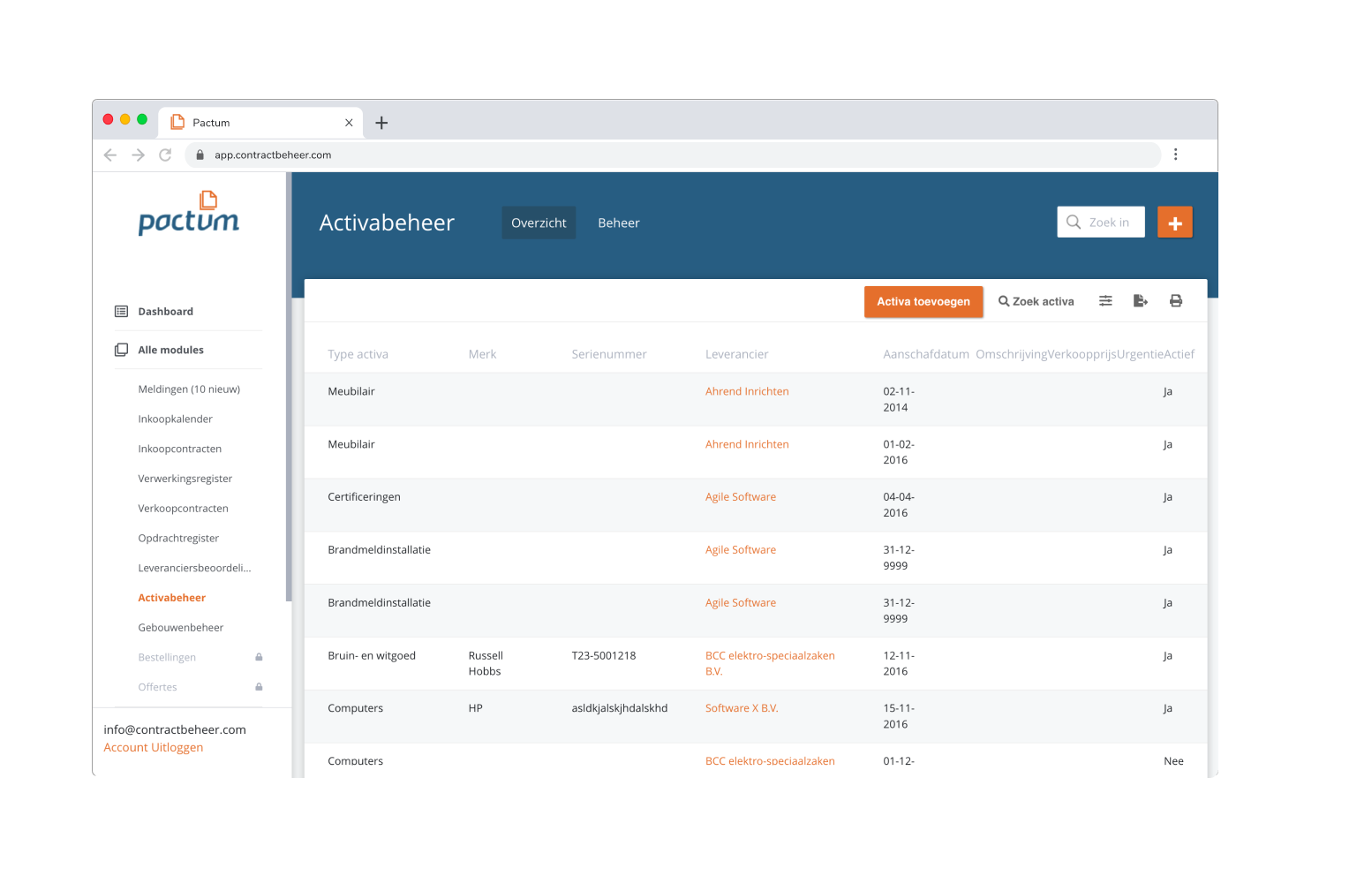Click the browser back arrow
1372x876 pixels.
(110, 155)
